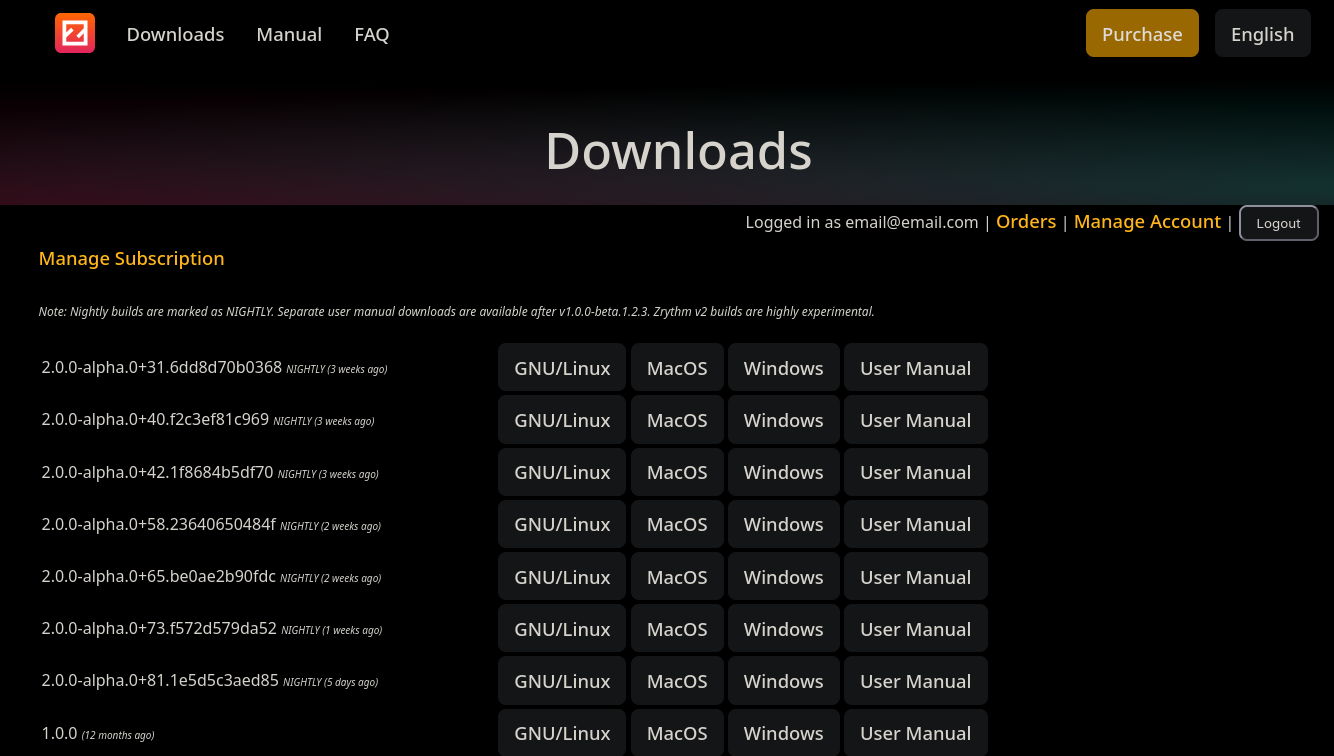Screen dimensions: 1334x756
Task: Open the Orders link
Action: tap(1025, 222)
